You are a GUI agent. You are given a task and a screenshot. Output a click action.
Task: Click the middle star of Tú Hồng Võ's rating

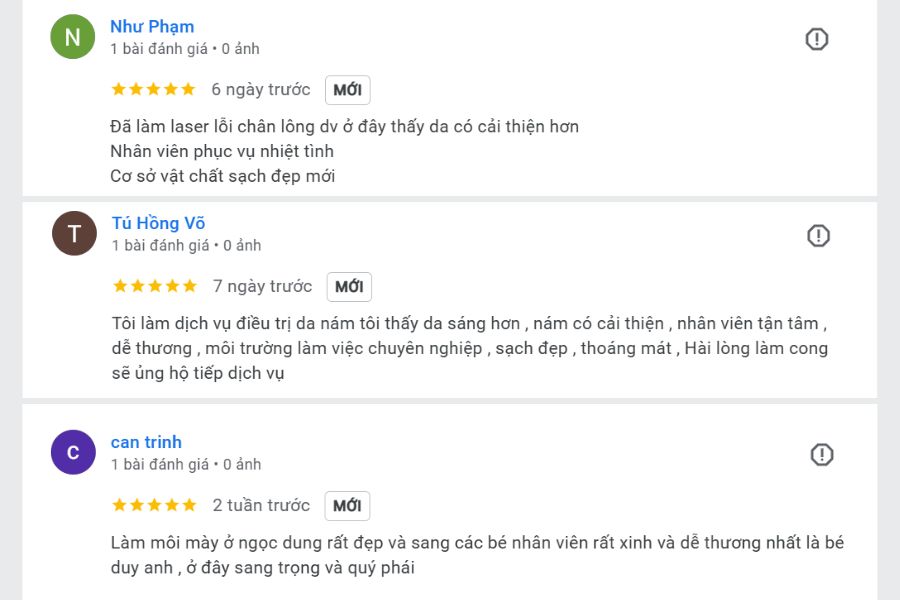pos(154,285)
